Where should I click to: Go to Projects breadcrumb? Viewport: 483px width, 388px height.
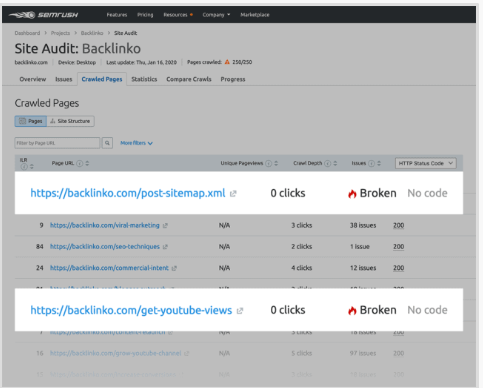click(60, 33)
